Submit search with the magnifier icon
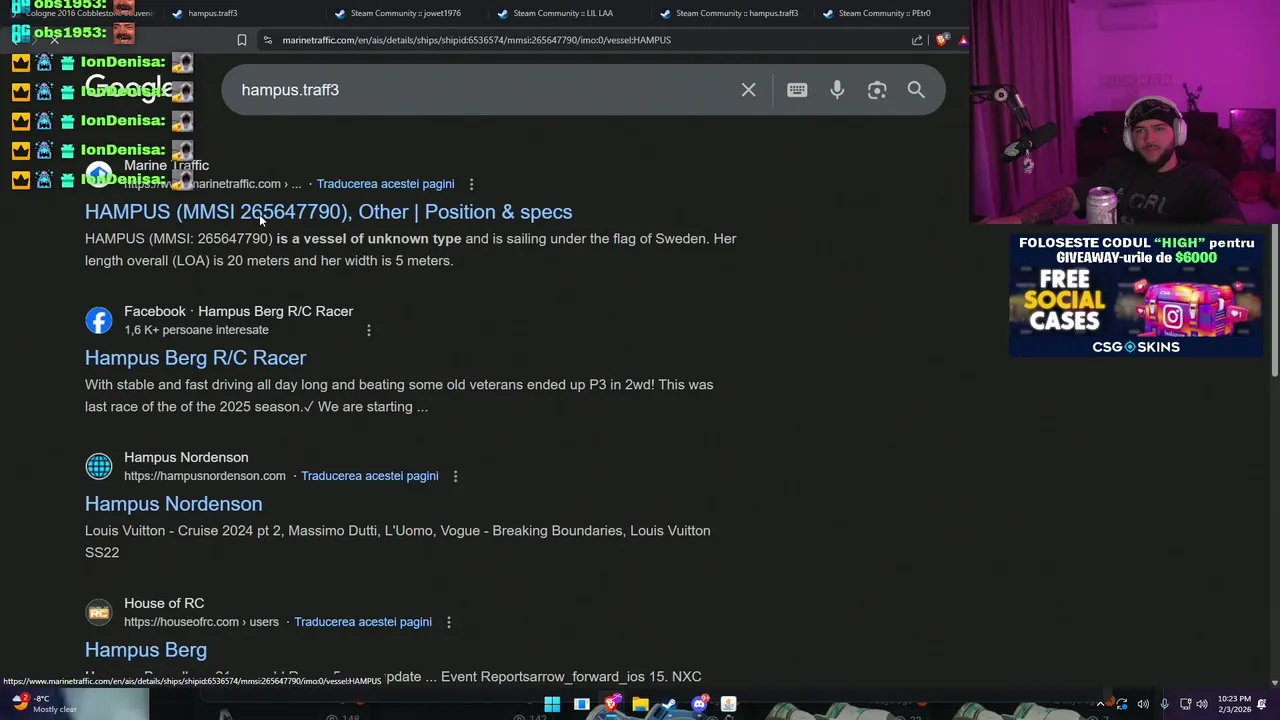Screen dimensions: 1280x720 click(x=916, y=90)
